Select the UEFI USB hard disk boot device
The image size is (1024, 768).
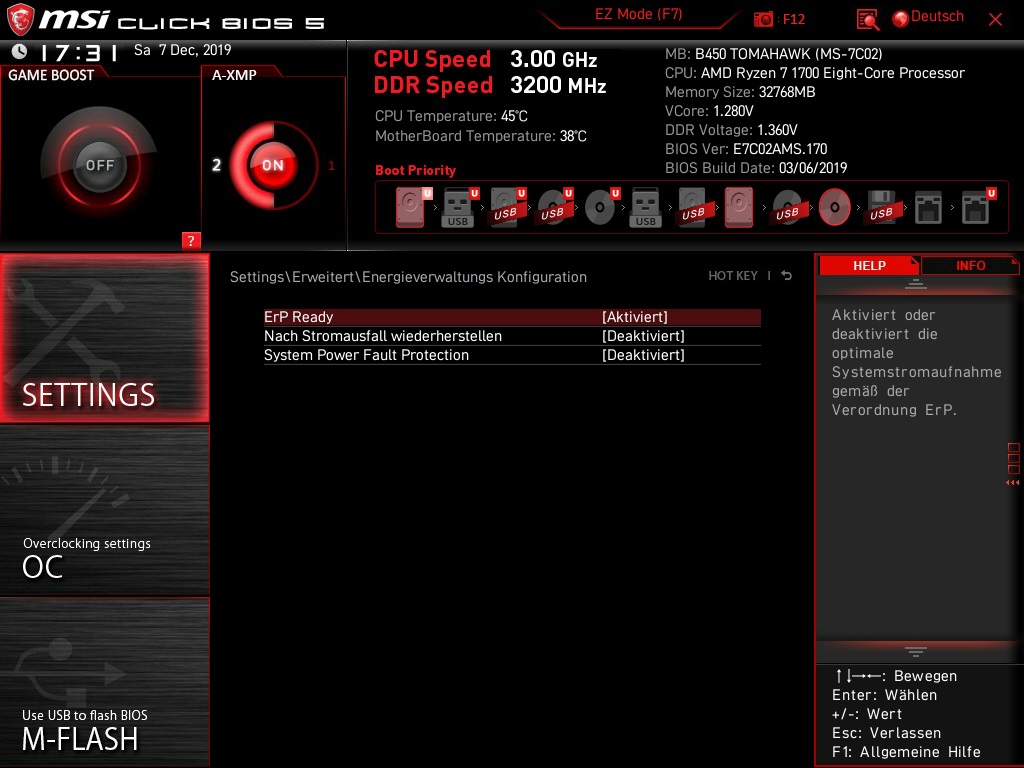[x=506, y=207]
